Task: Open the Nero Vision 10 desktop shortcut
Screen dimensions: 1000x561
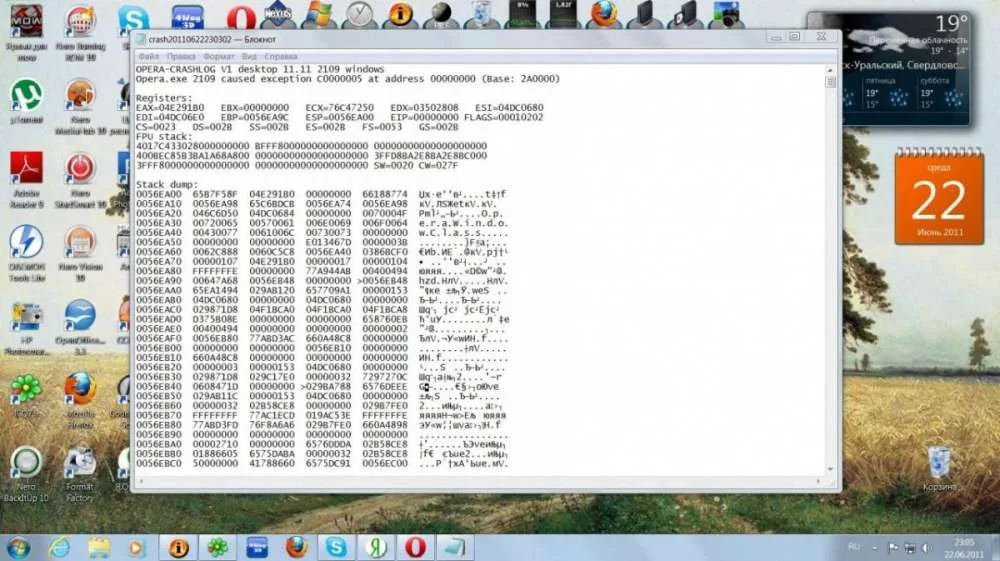Action: click(80, 254)
